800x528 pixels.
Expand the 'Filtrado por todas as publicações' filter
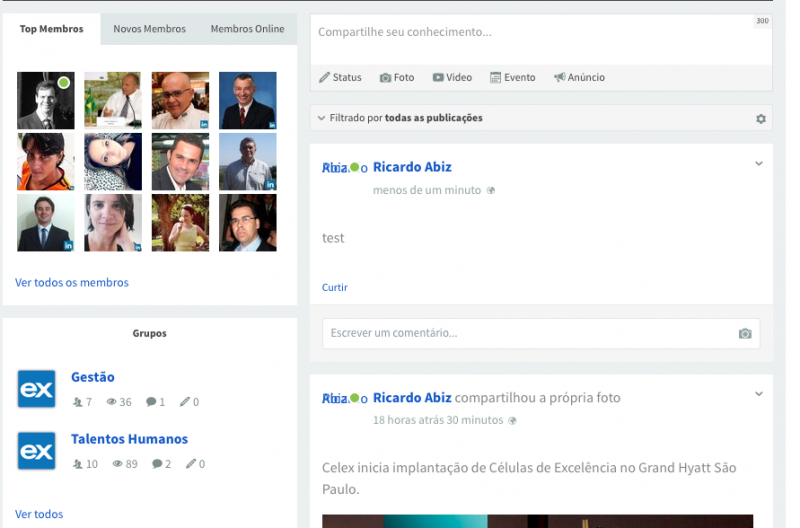point(400,118)
